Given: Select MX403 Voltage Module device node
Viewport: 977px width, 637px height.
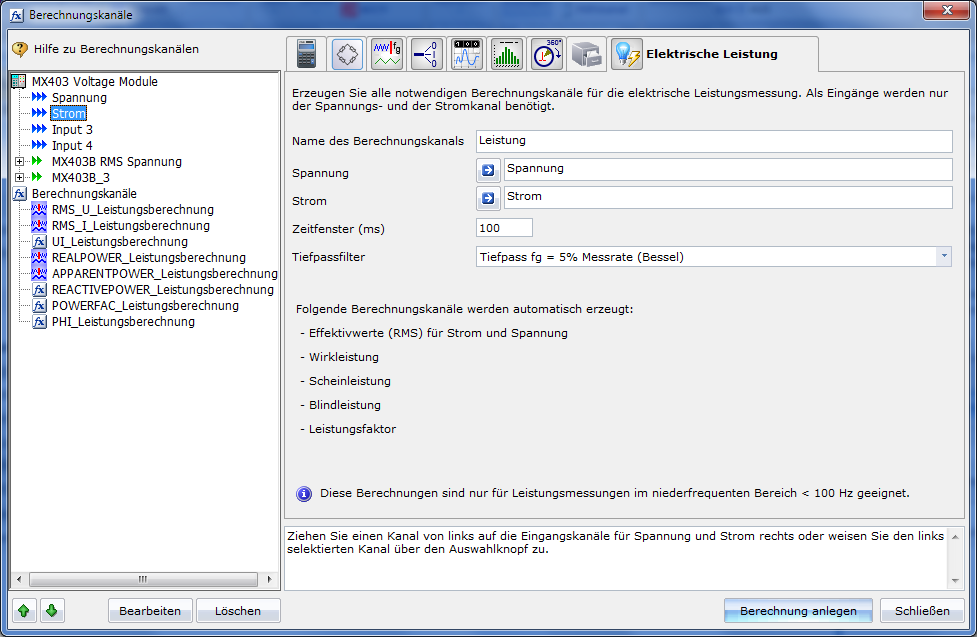Looking at the screenshot, I should click(x=95, y=82).
